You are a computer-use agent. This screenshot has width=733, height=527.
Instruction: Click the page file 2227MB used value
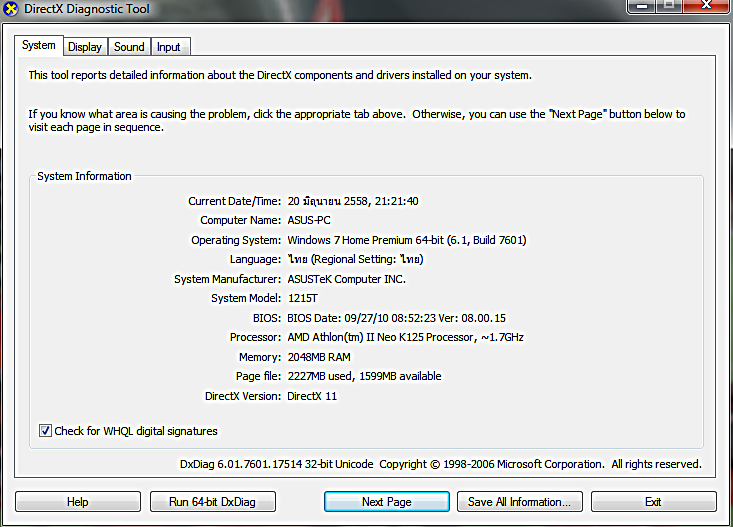[x=364, y=376]
